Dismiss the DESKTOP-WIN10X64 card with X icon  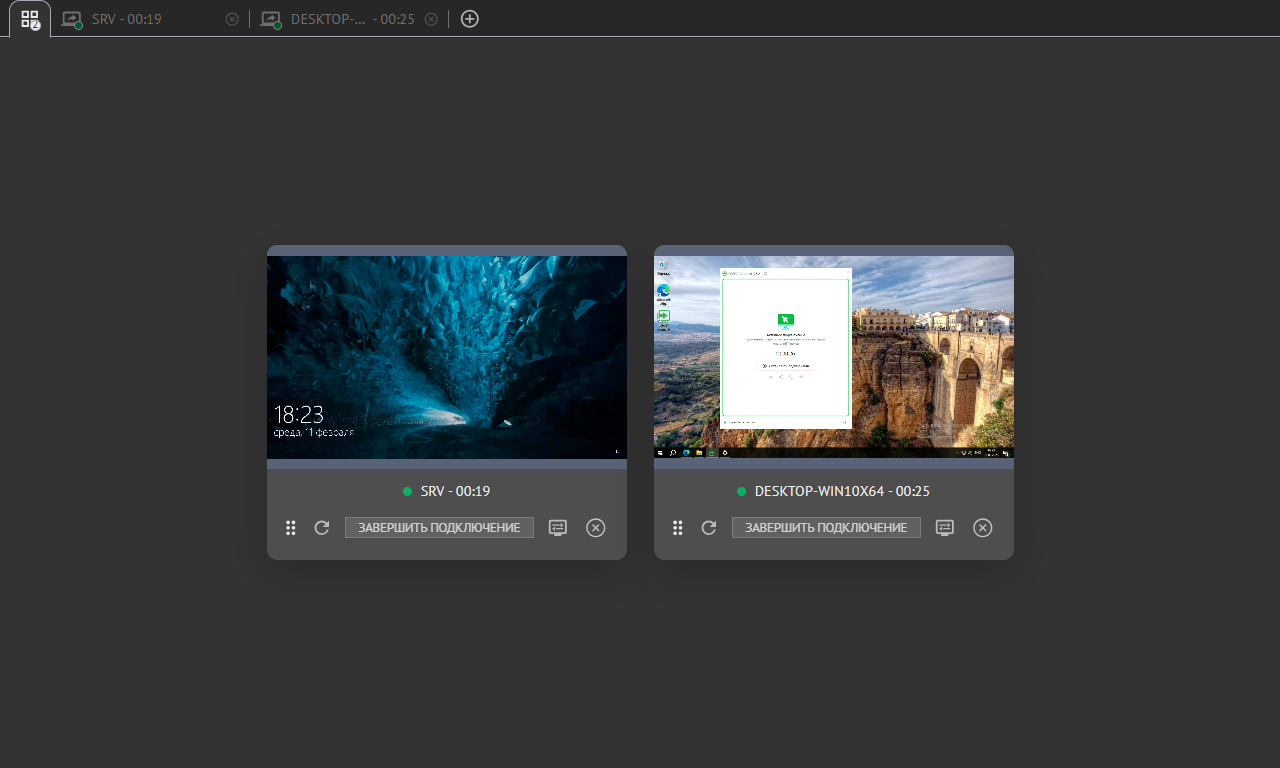[983, 528]
